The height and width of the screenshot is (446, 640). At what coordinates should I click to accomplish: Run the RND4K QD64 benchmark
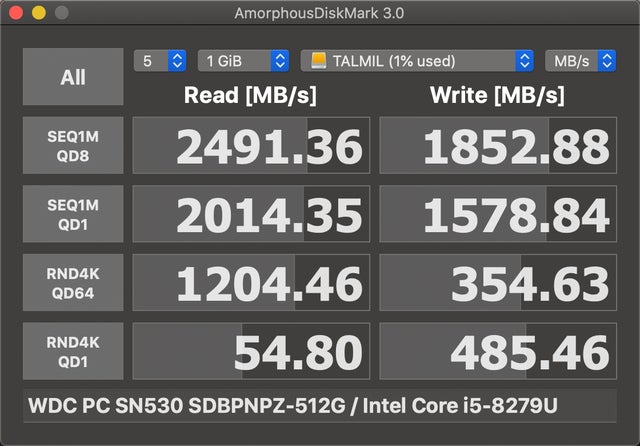73,282
